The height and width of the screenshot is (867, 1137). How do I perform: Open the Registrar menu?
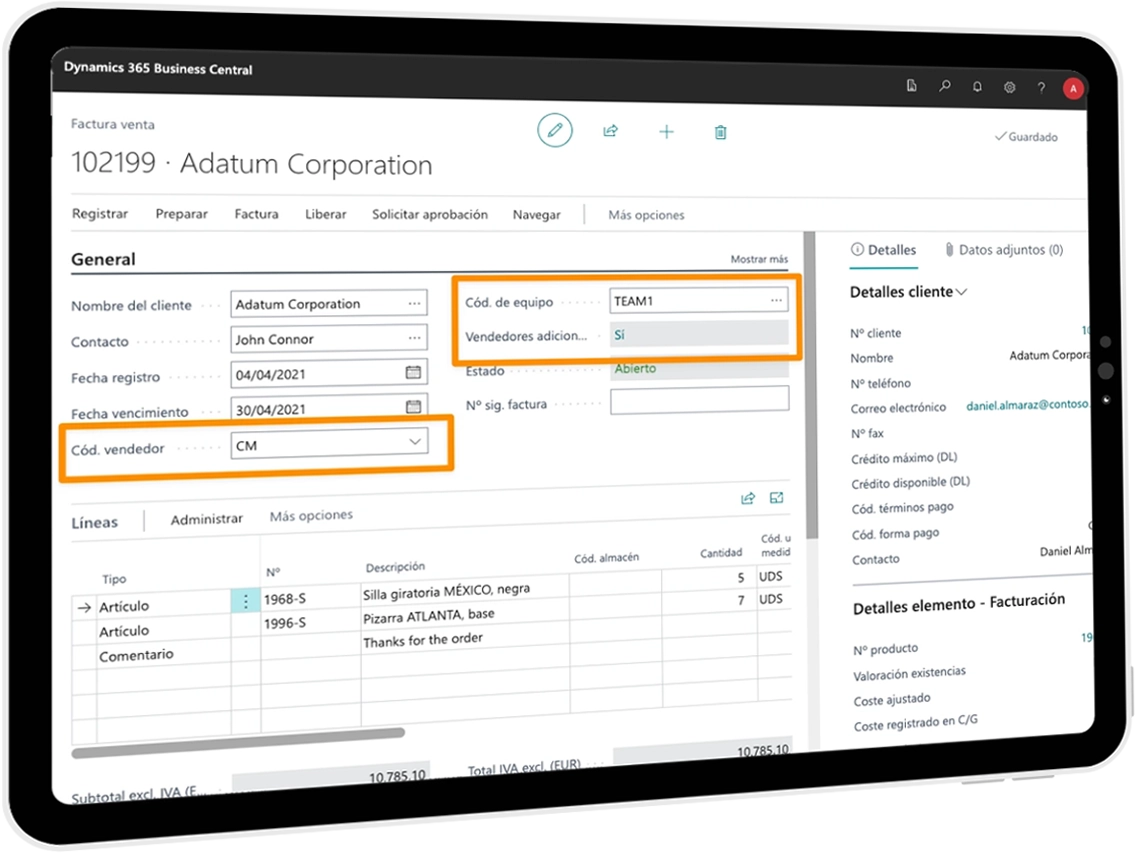[100, 214]
